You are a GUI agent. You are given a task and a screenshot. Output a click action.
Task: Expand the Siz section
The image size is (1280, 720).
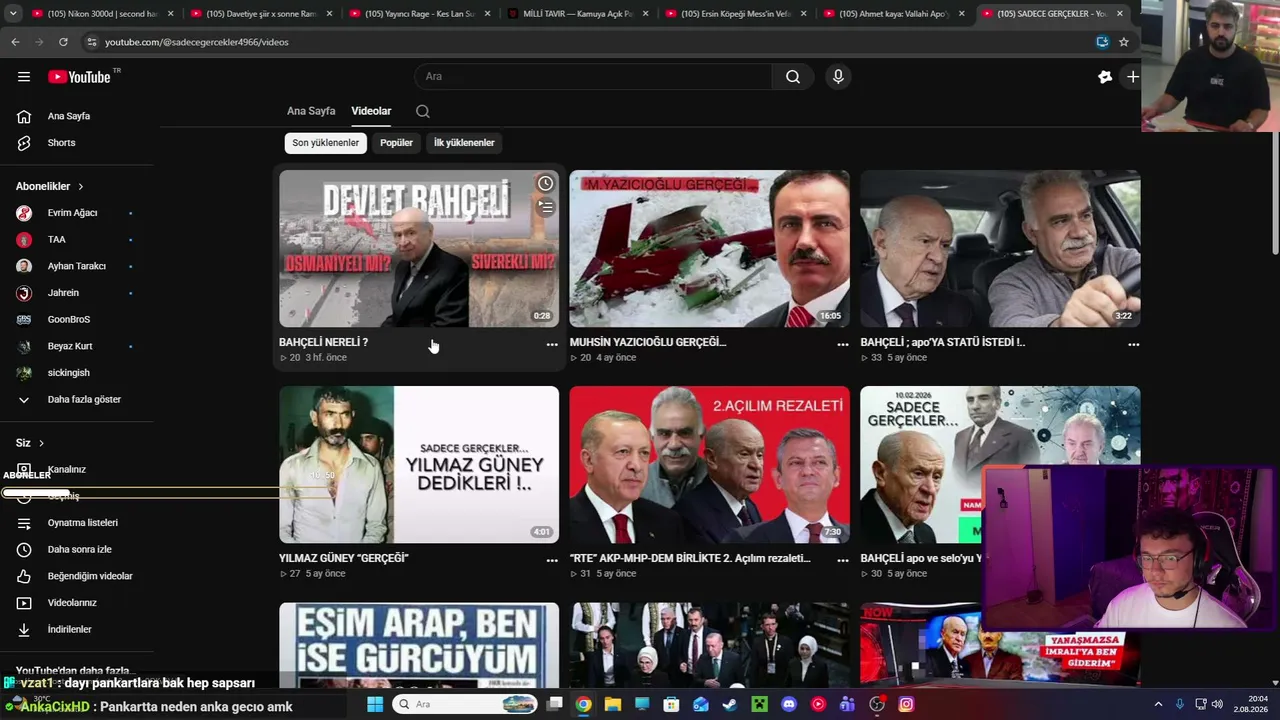click(x=30, y=443)
